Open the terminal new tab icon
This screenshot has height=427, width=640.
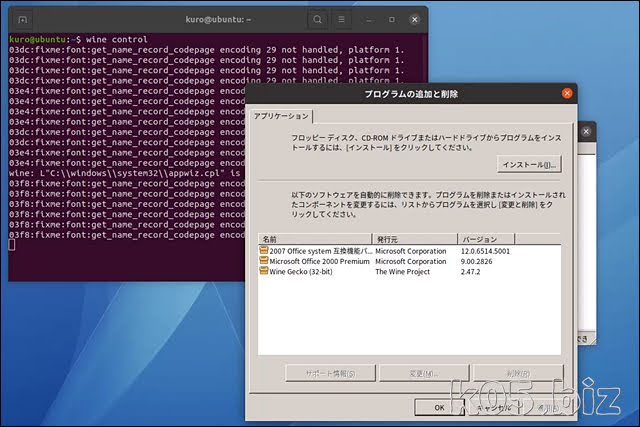click(x=23, y=19)
